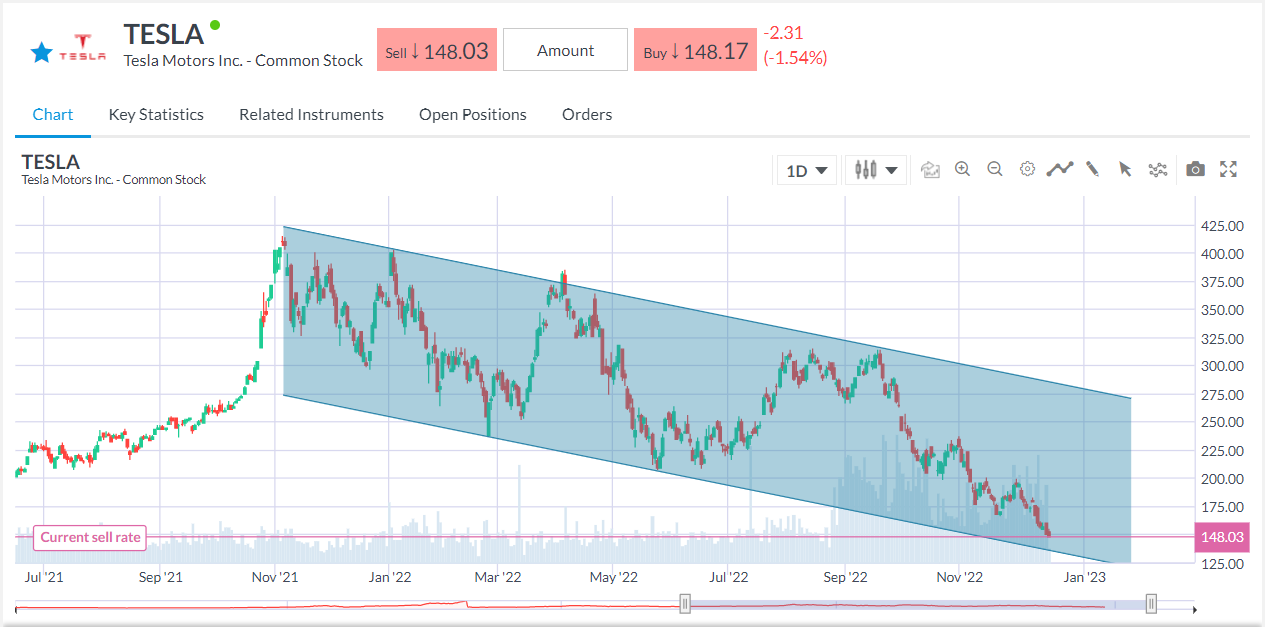Click the left handle of range slider
This screenshot has height=627, width=1265.
coord(685,603)
